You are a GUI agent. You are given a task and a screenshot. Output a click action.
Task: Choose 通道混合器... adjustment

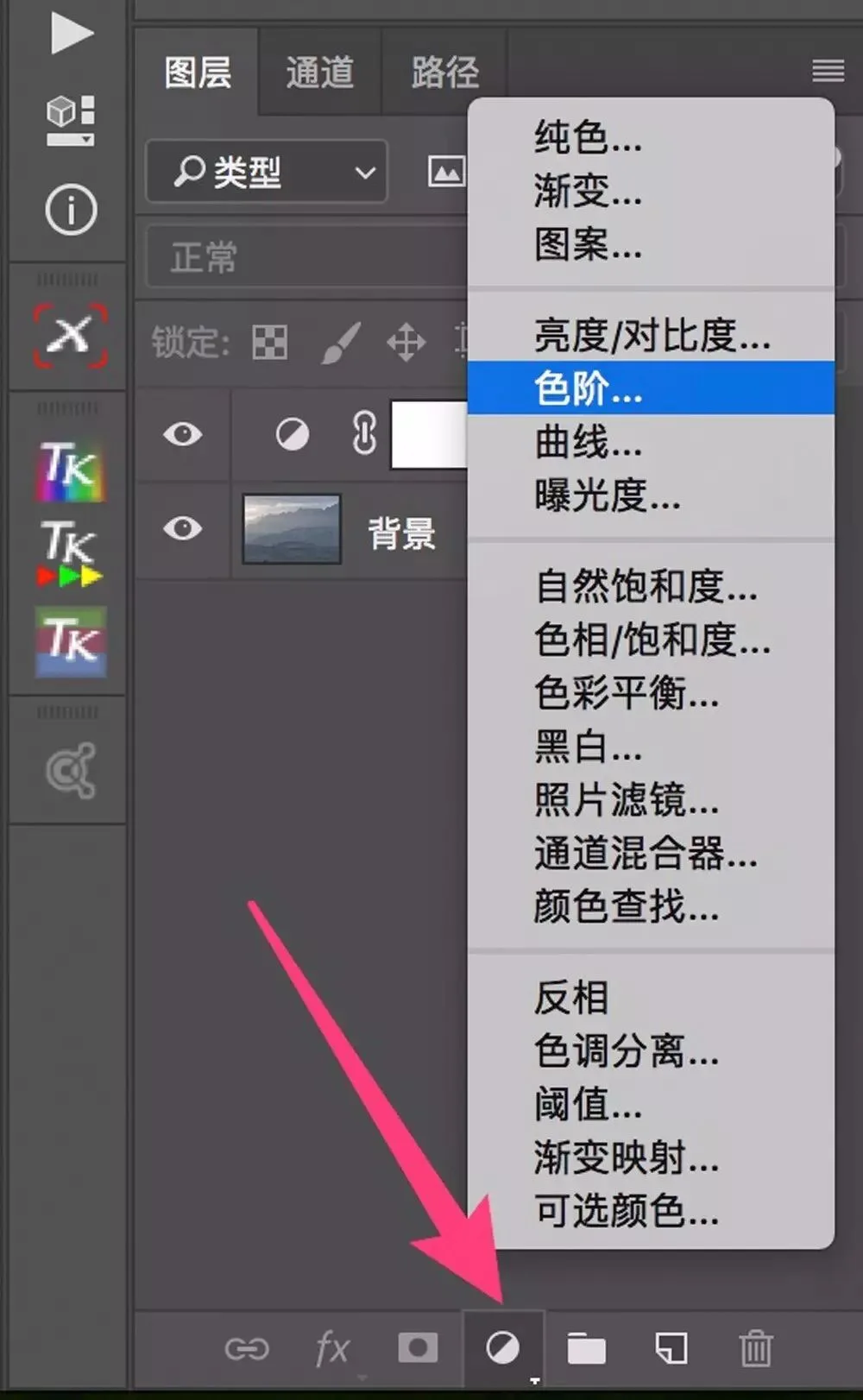[x=651, y=854]
